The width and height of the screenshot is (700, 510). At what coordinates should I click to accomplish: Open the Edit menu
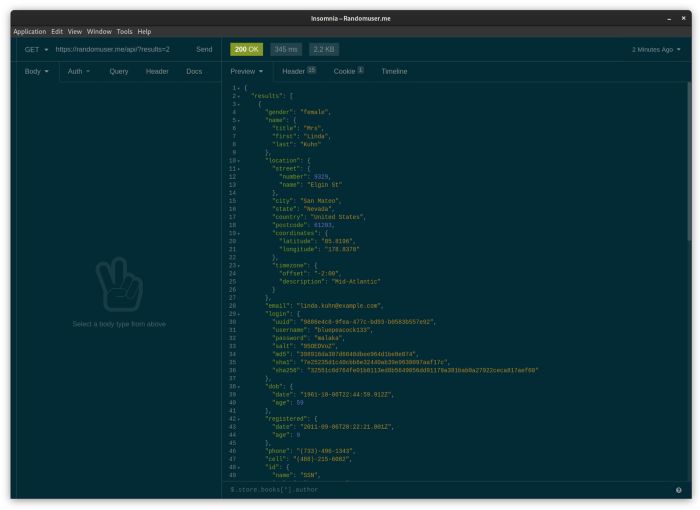57,32
